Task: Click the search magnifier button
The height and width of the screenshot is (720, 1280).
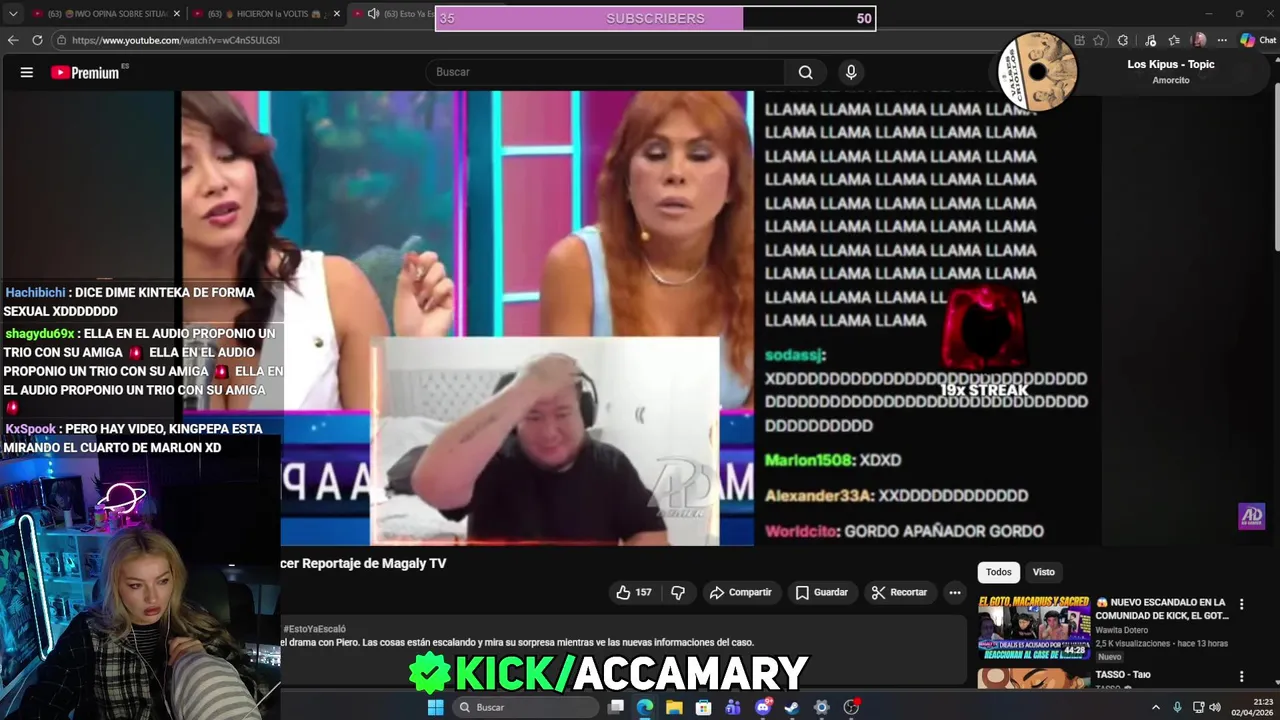Action: [x=805, y=72]
